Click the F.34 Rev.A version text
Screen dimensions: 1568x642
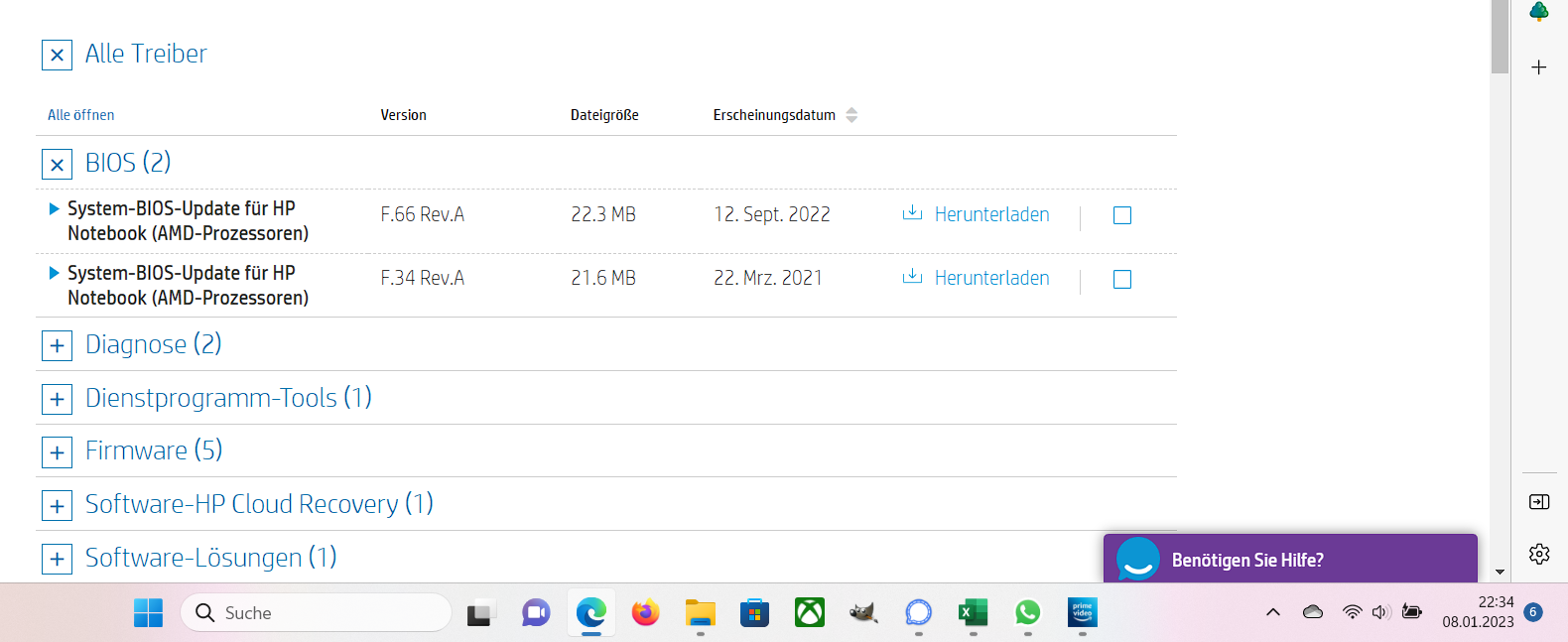[x=423, y=278]
